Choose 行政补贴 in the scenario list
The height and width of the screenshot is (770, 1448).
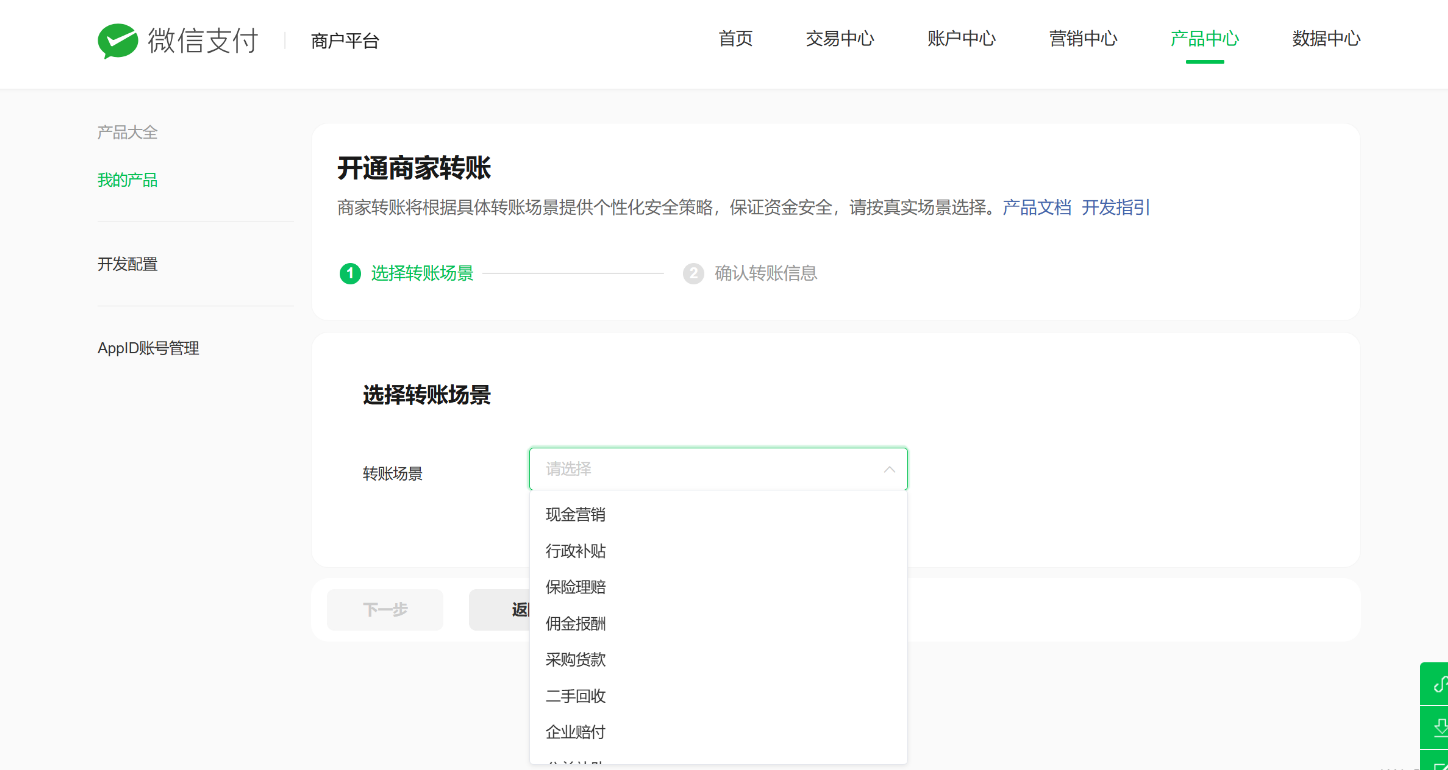click(576, 551)
